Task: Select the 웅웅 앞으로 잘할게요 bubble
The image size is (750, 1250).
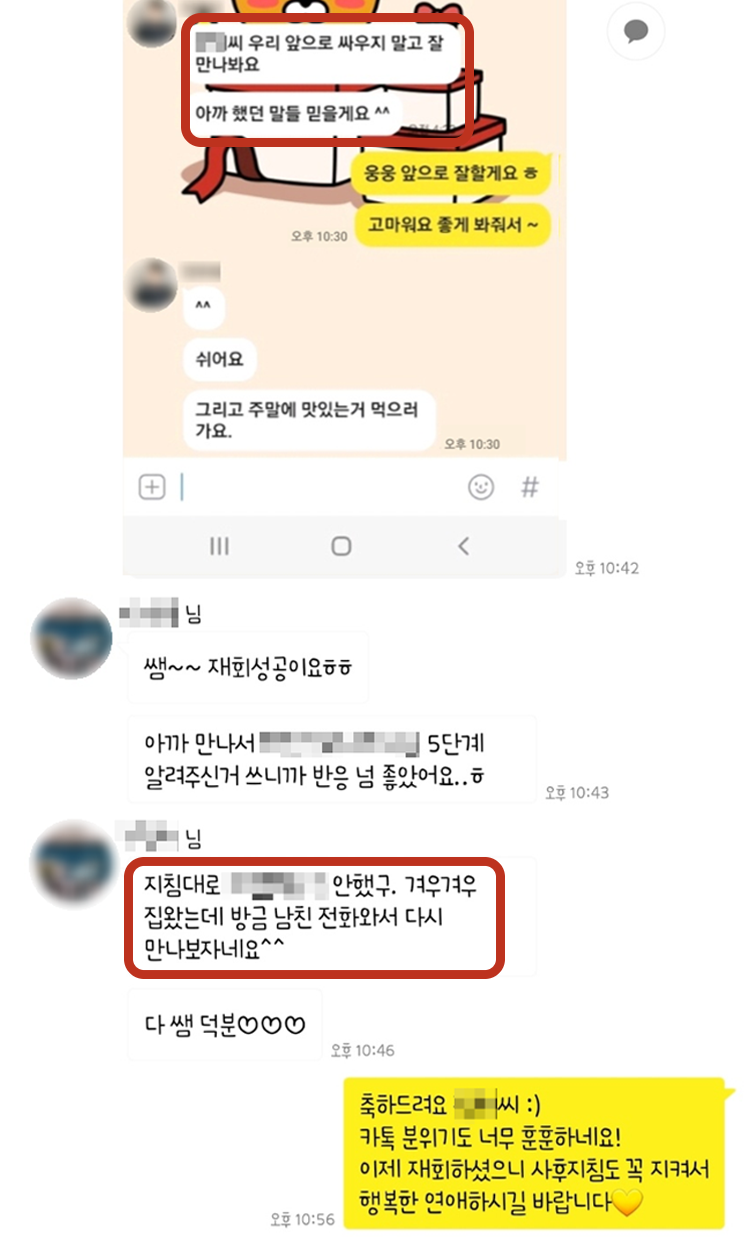Action: click(x=451, y=174)
